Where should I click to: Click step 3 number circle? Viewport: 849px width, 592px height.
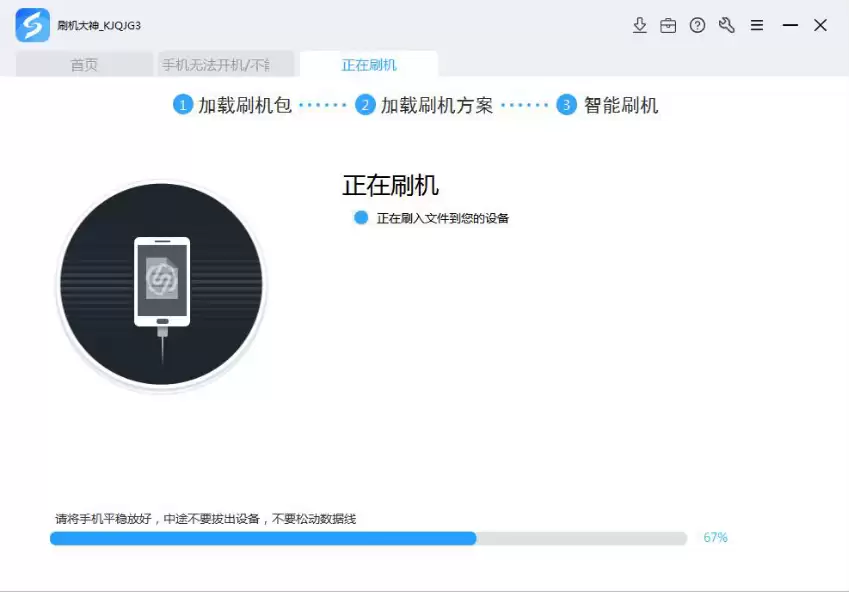click(x=567, y=105)
